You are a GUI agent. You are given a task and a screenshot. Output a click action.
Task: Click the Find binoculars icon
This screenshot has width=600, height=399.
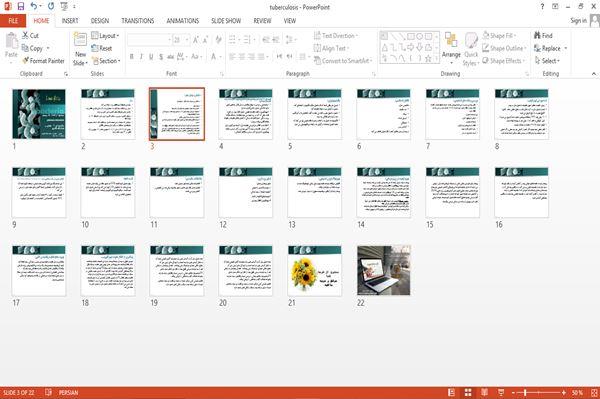click(543, 36)
